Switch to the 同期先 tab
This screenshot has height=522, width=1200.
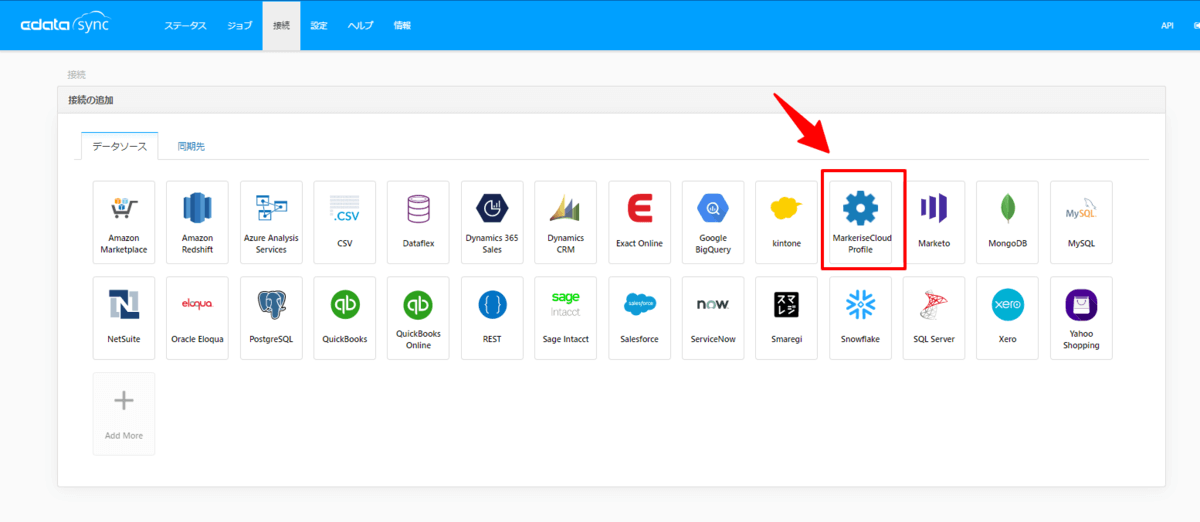191,146
